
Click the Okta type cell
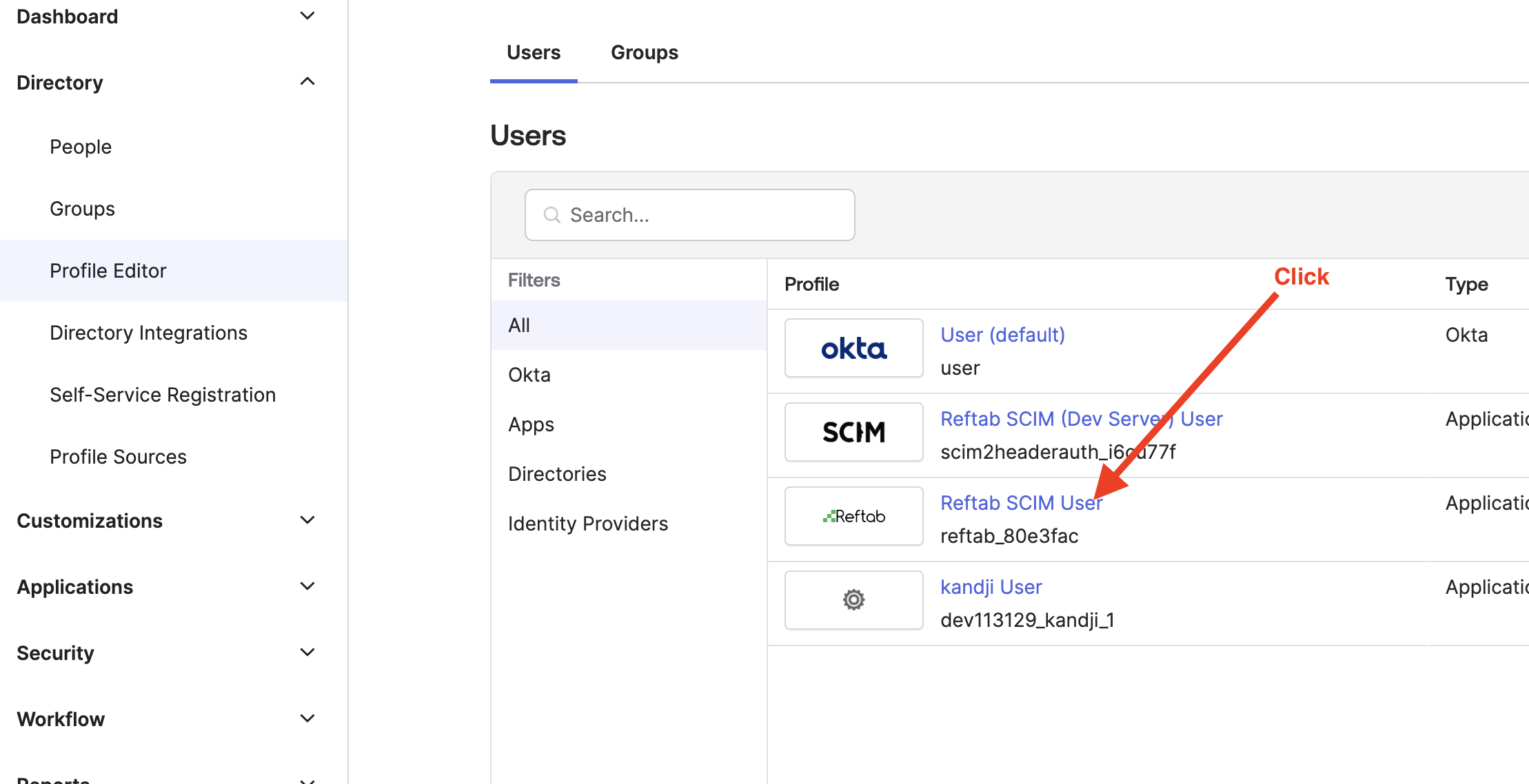(1466, 335)
